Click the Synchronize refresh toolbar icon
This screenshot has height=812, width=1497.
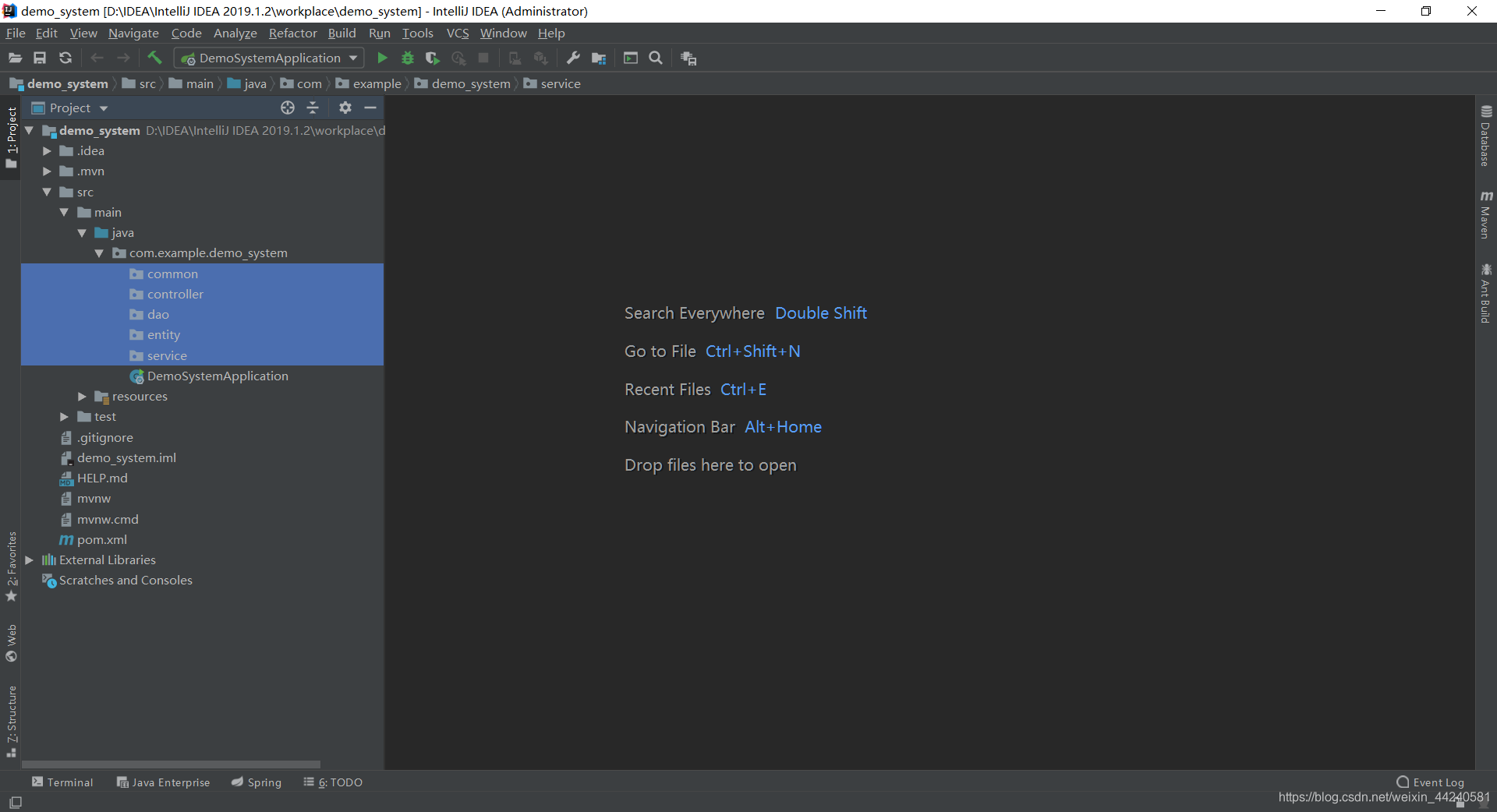coord(65,58)
